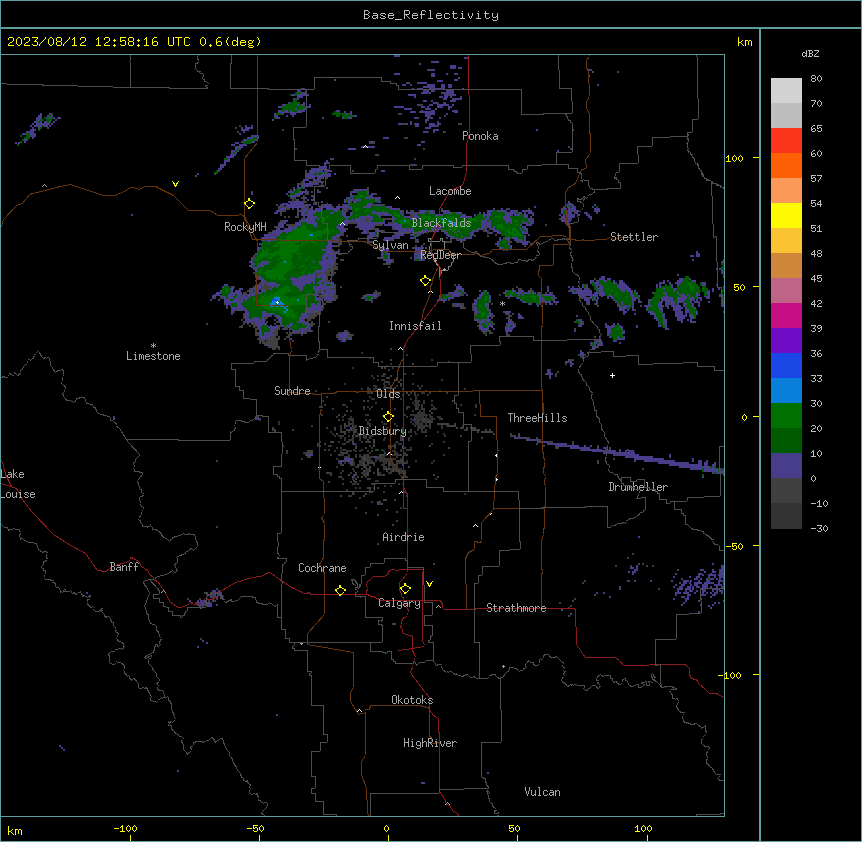Click the km unit label at top right
Image resolution: width=862 pixels, height=842 pixels.
pos(744,42)
